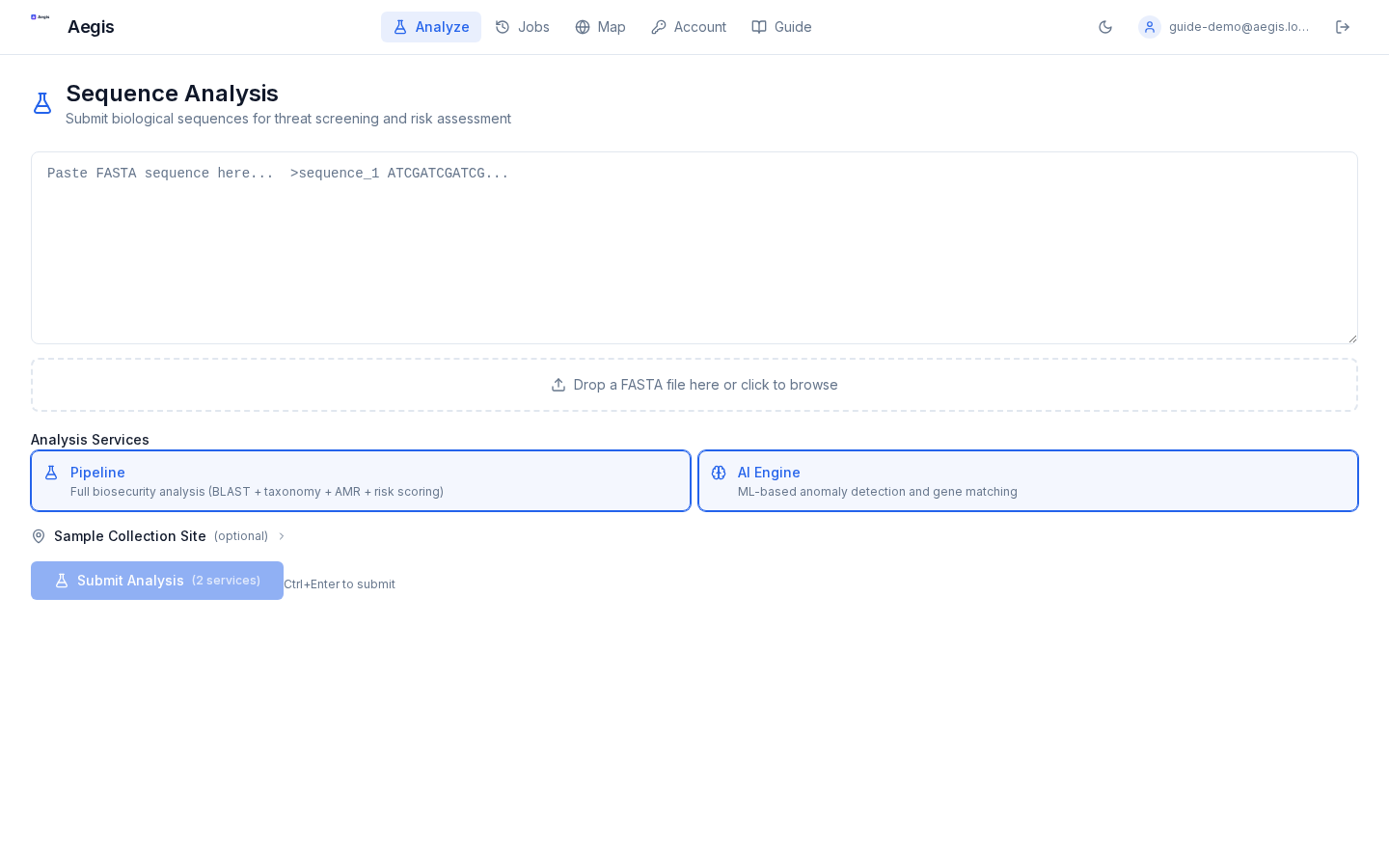
Task: Click the Submit Analysis button
Action: [x=157, y=581]
